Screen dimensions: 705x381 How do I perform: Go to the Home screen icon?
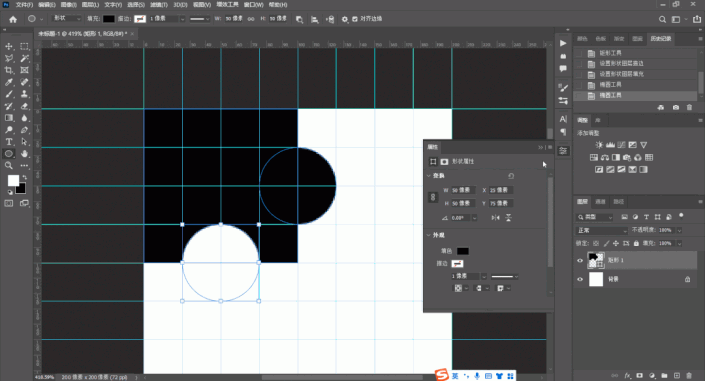[13, 19]
